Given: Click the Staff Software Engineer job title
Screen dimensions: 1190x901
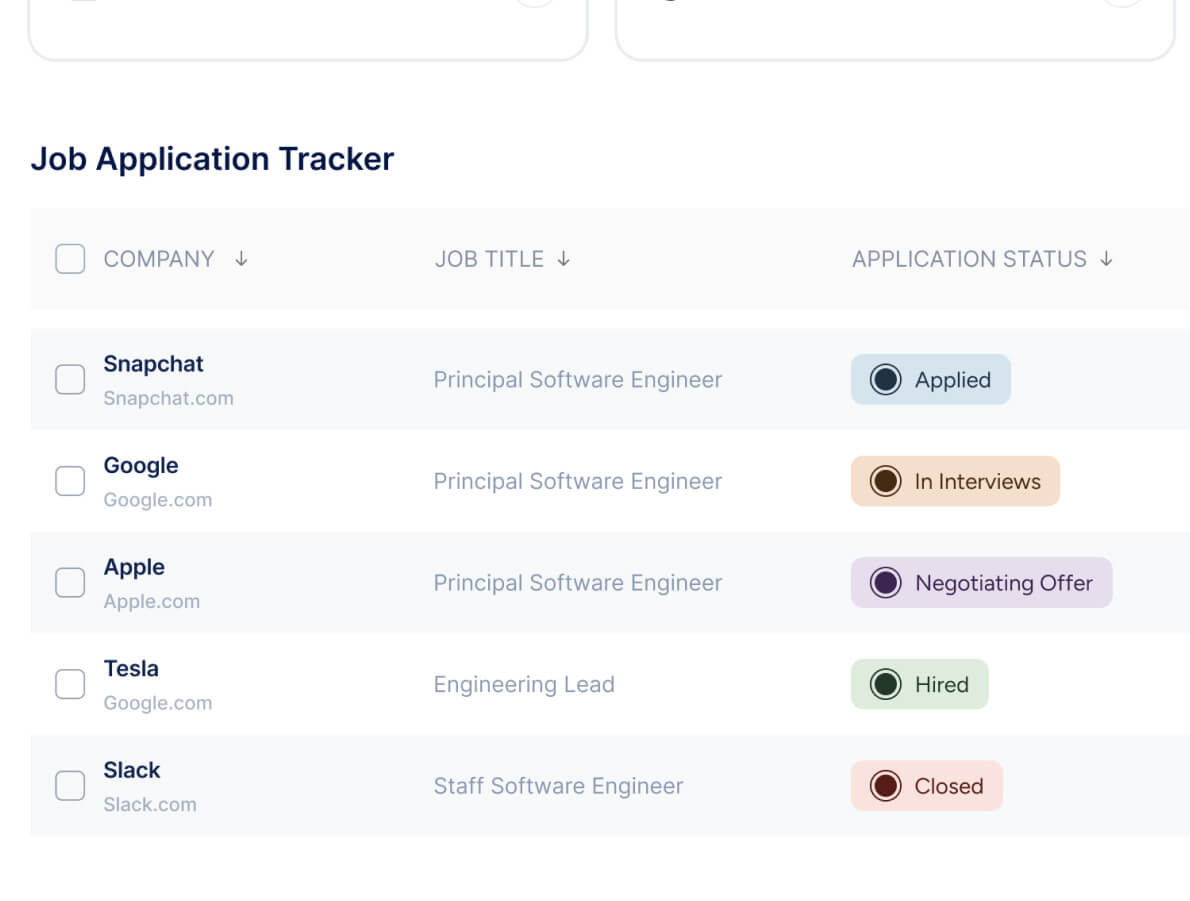Looking at the screenshot, I should pos(558,786).
